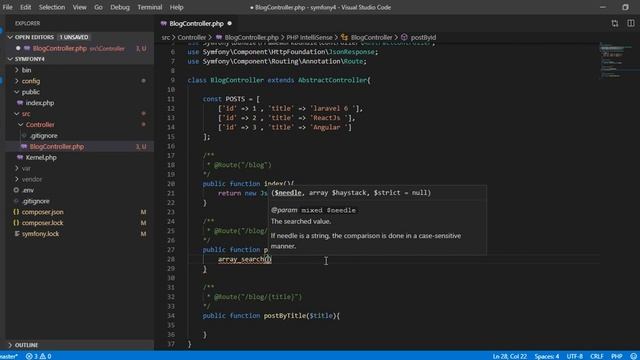Viewport: 640px width, 360px height.
Task: Open .gitignore at the project root
Action: [36, 201]
